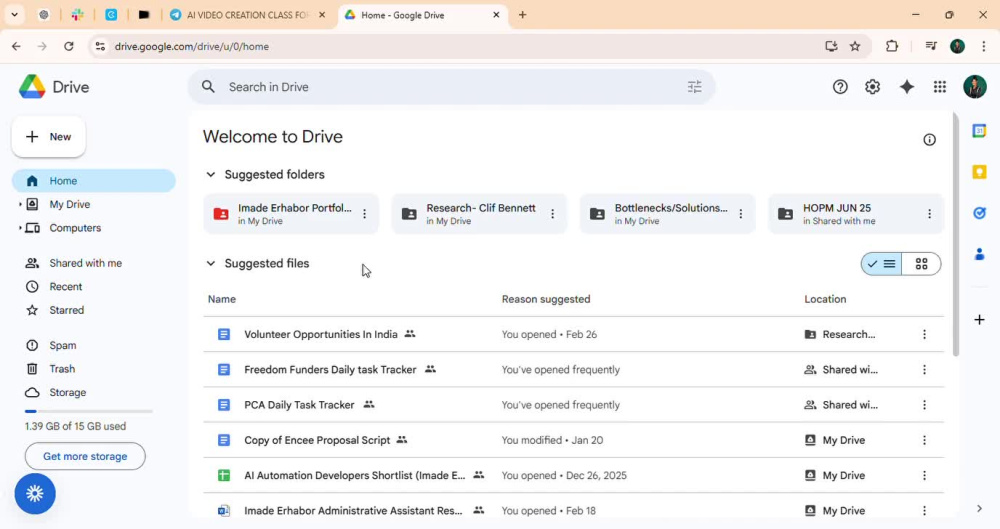Collapse the Suggested folders section
This screenshot has width=1000, height=529.
(210, 175)
